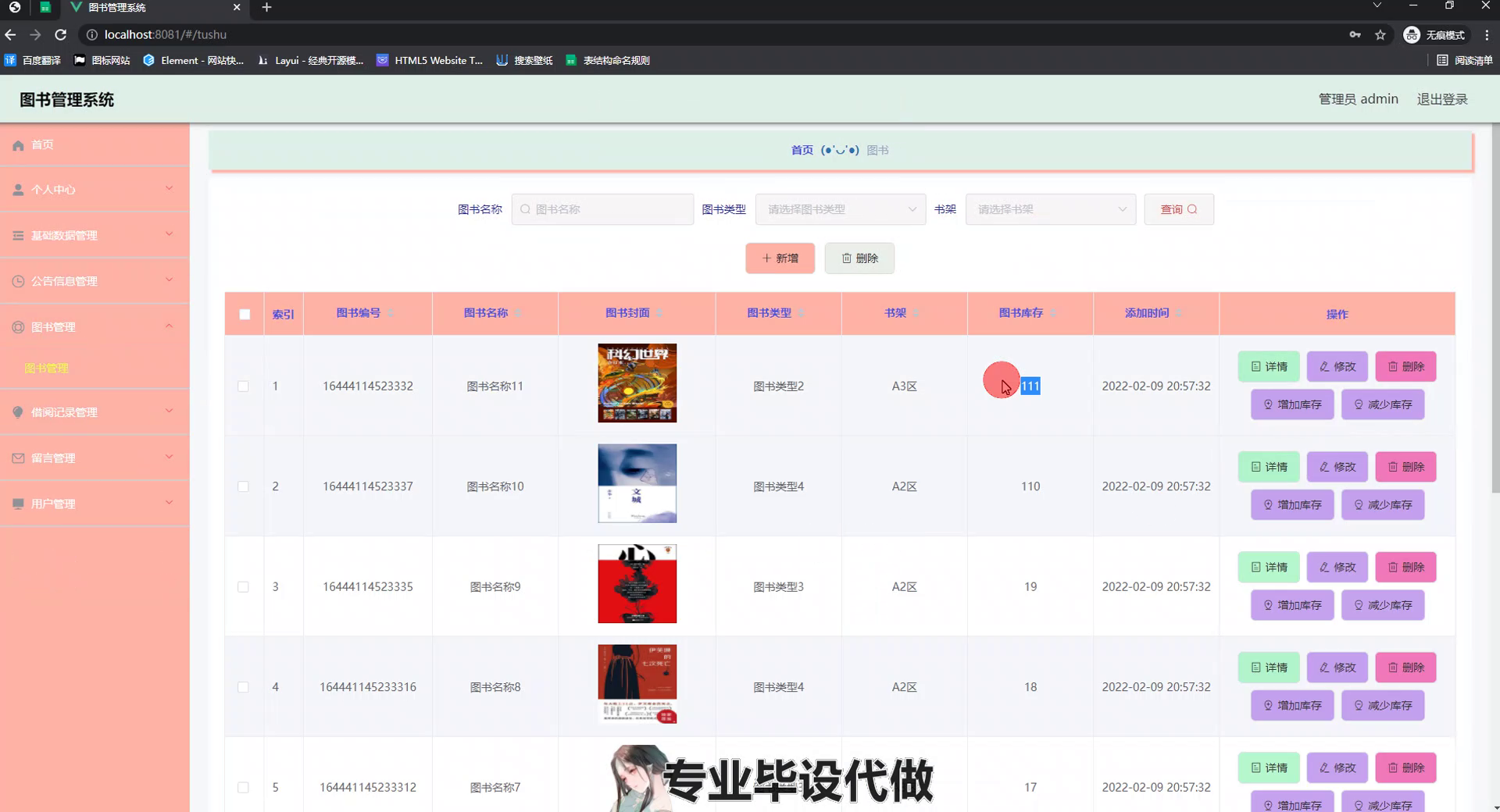The width and height of the screenshot is (1500, 812).
Task: Open the Layui bookmark
Action: click(310, 60)
